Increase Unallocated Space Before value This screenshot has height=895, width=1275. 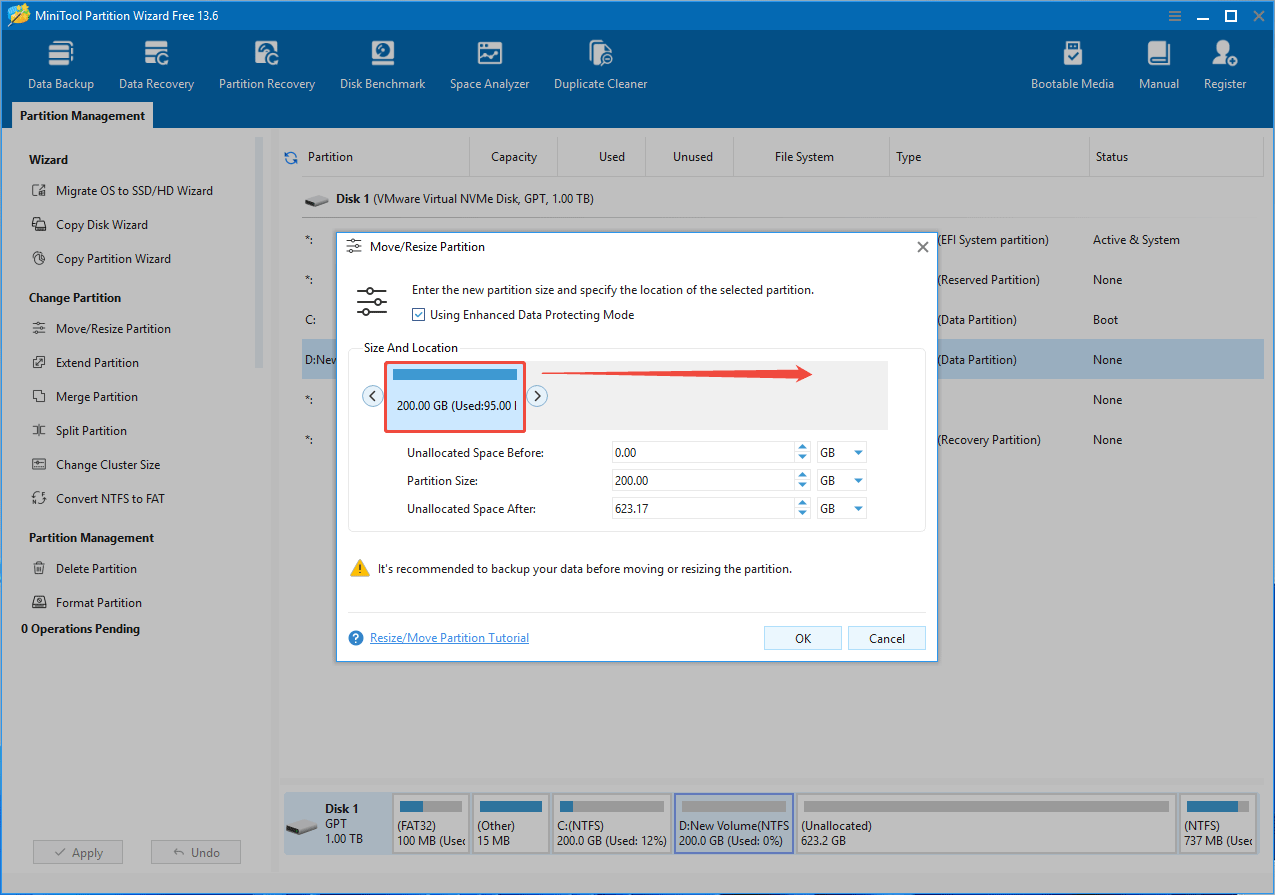[x=802, y=448]
